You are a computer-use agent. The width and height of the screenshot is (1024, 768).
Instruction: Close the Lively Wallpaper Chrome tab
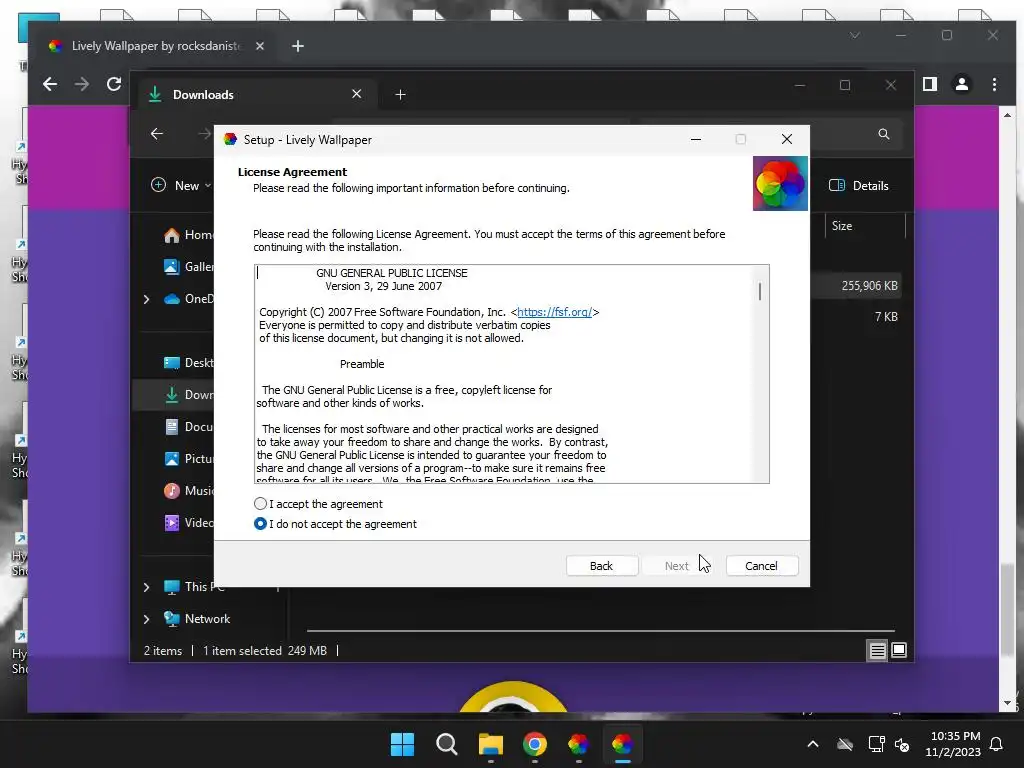260,46
